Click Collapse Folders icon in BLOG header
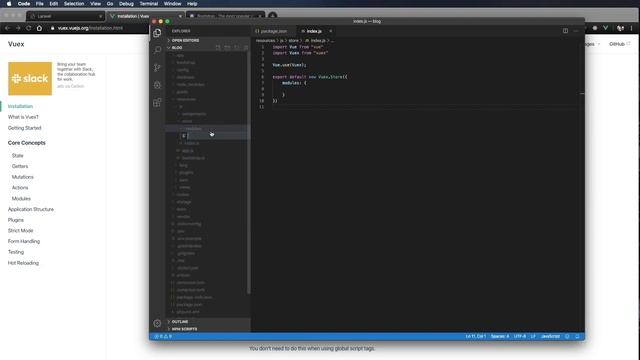 tap(246, 47)
